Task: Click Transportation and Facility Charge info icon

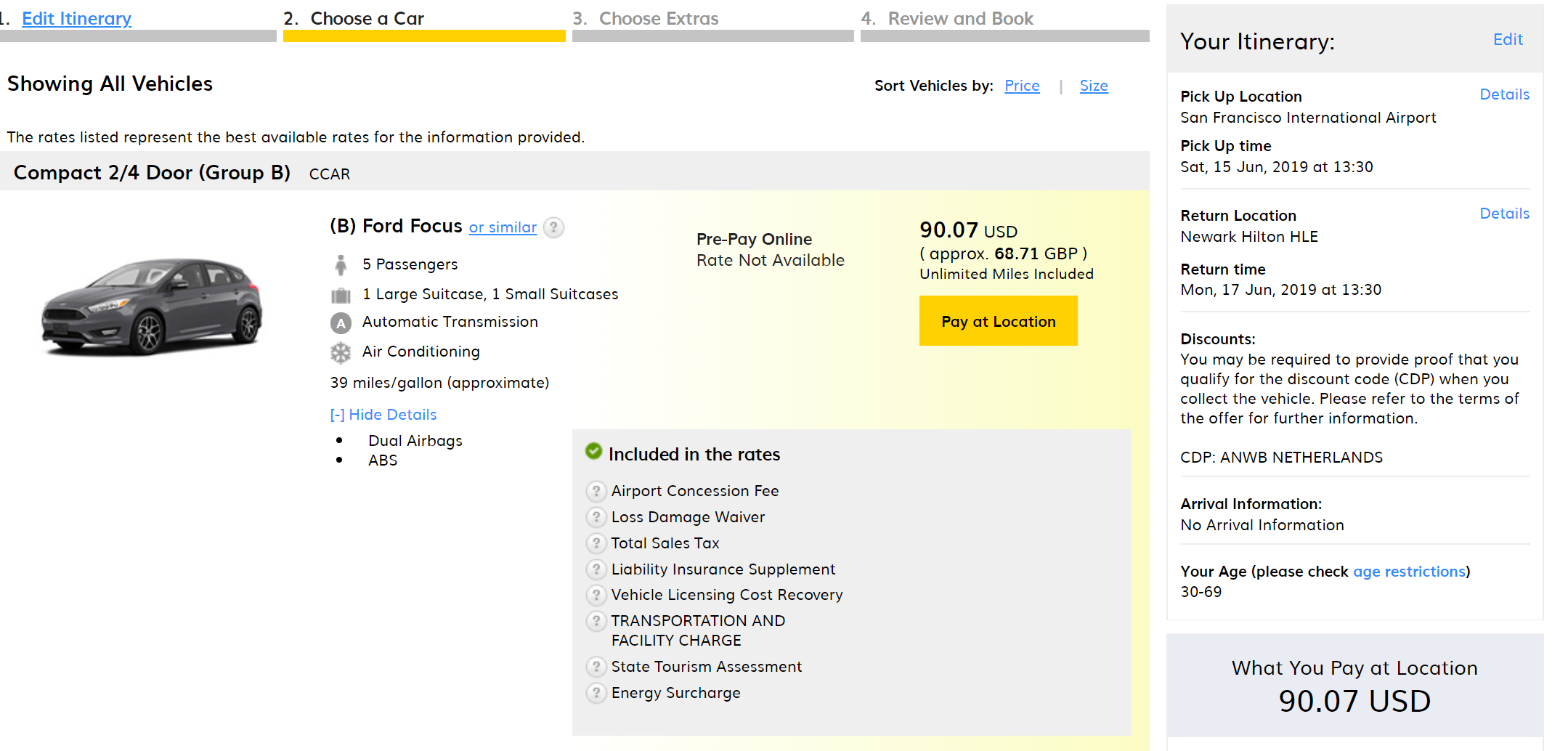Action: coord(596,621)
